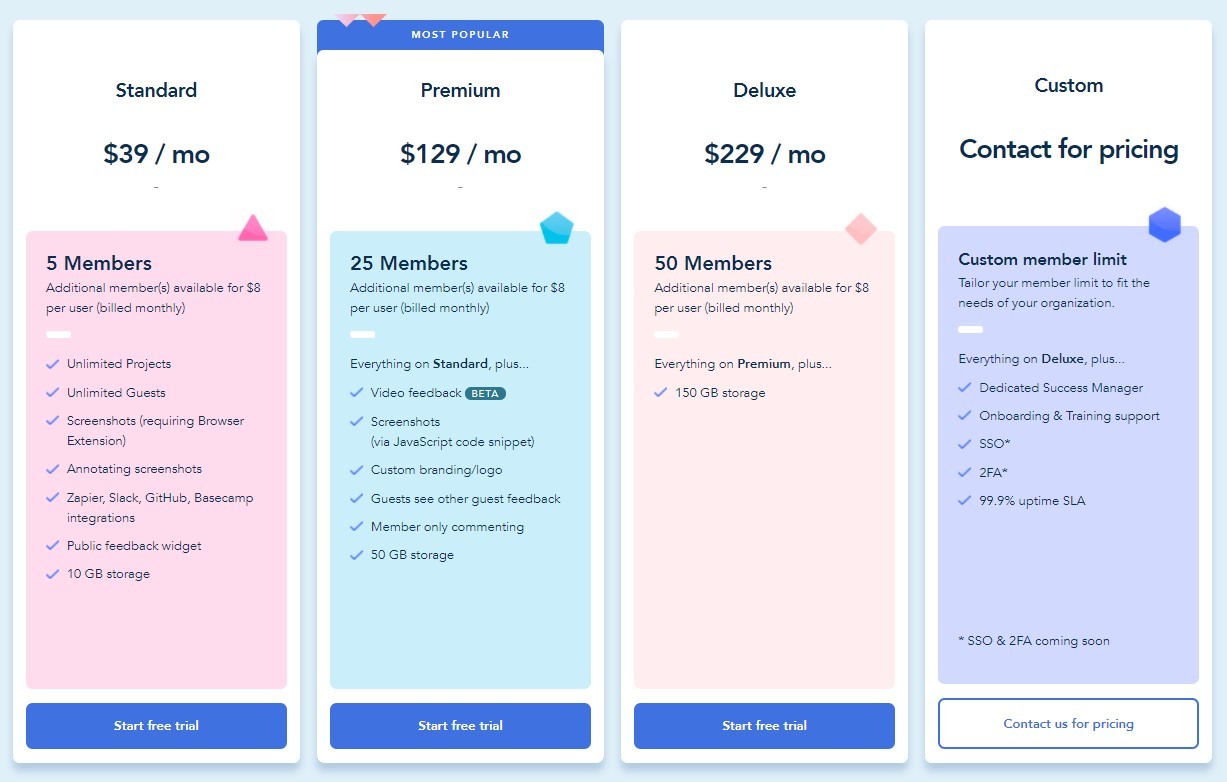Click the checkmark next to Video feedback
The width and height of the screenshot is (1227, 782).
coord(356,393)
